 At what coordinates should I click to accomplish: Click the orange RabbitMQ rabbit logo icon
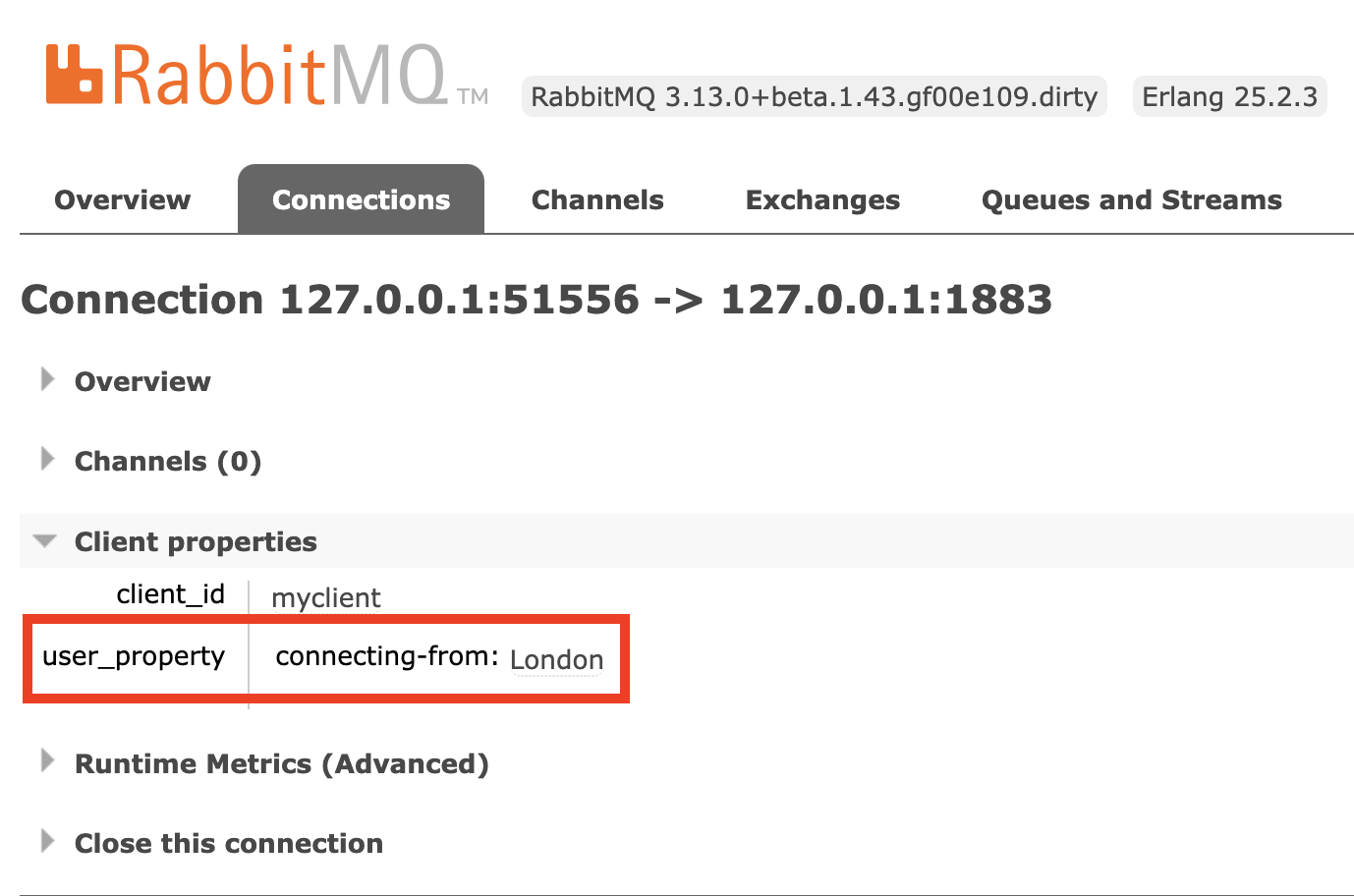pos(74,75)
